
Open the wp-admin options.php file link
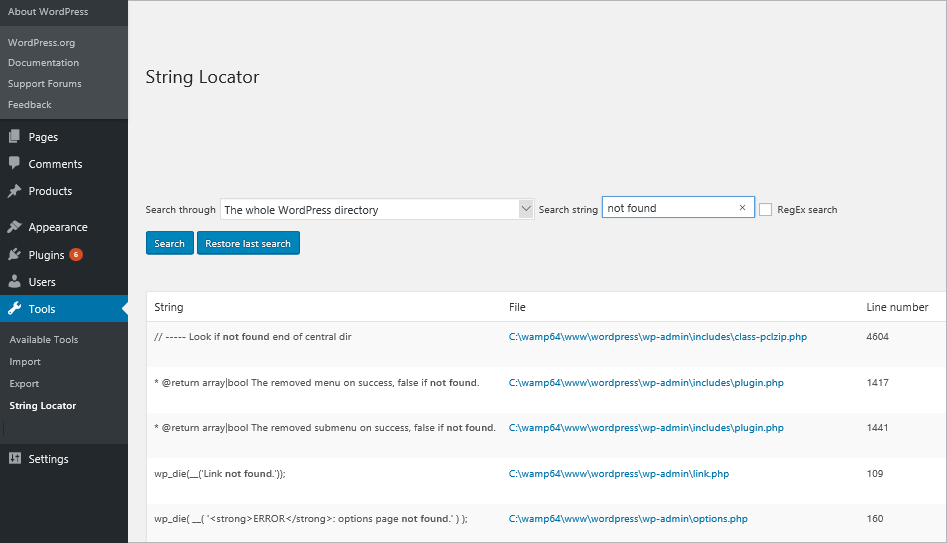(x=628, y=519)
